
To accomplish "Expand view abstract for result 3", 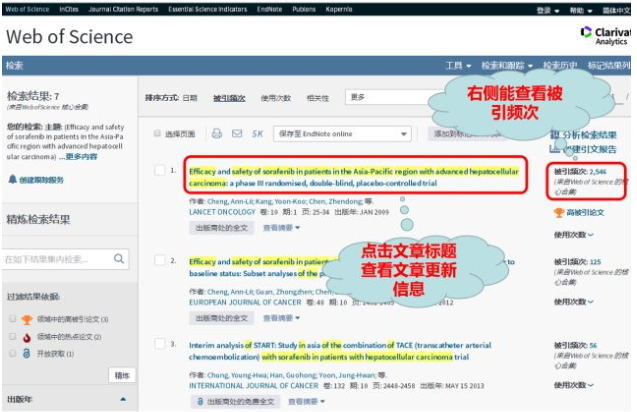I will [306, 401].
